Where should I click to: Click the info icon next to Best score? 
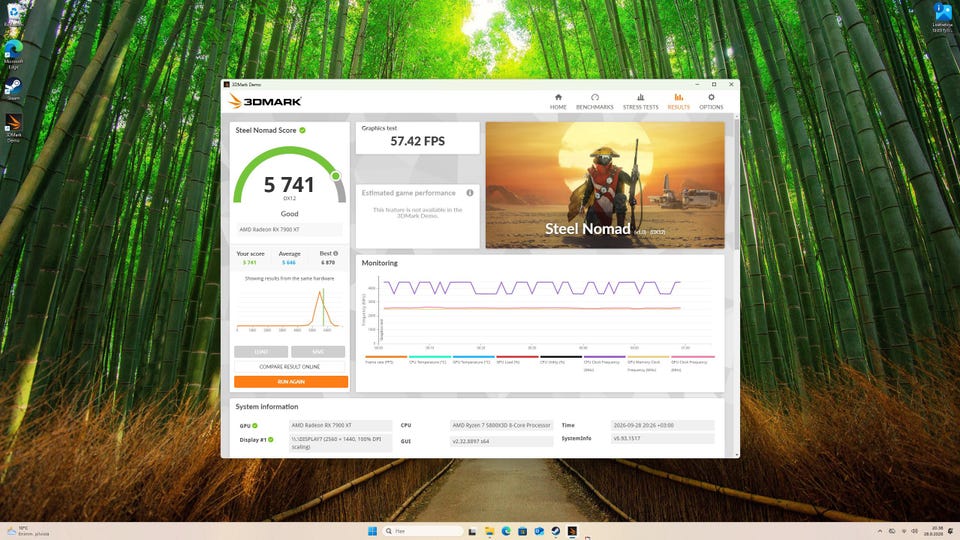click(336, 253)
